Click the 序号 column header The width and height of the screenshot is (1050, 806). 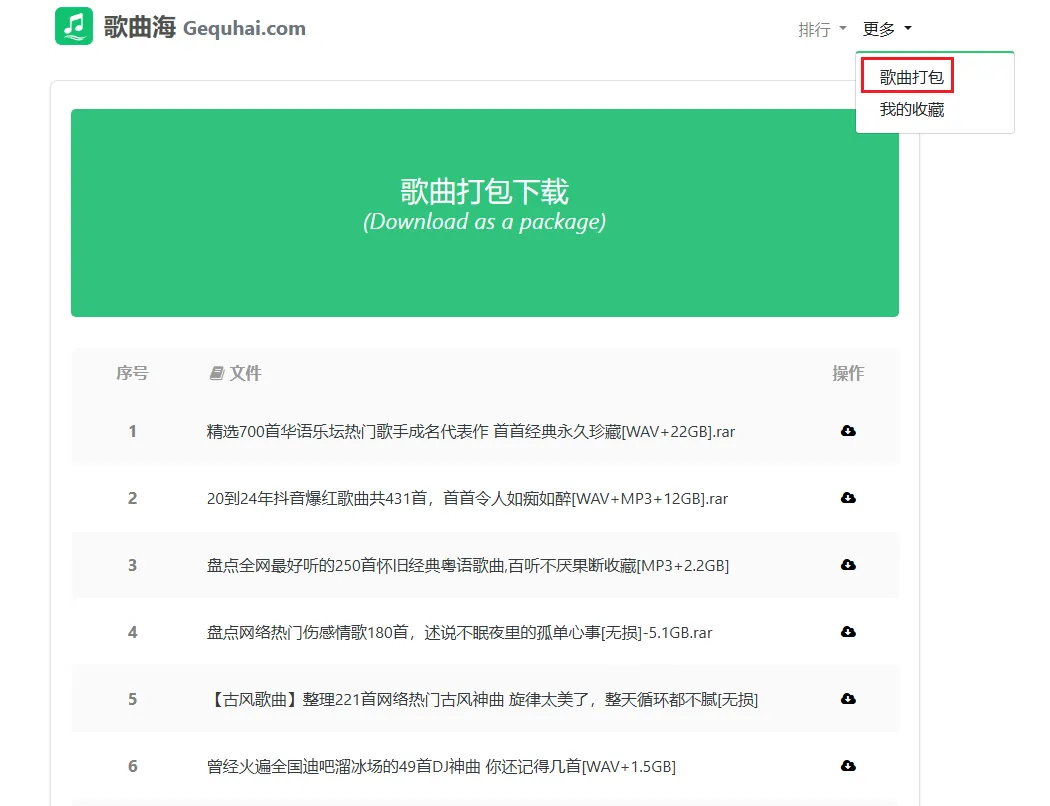click(132, 373)
